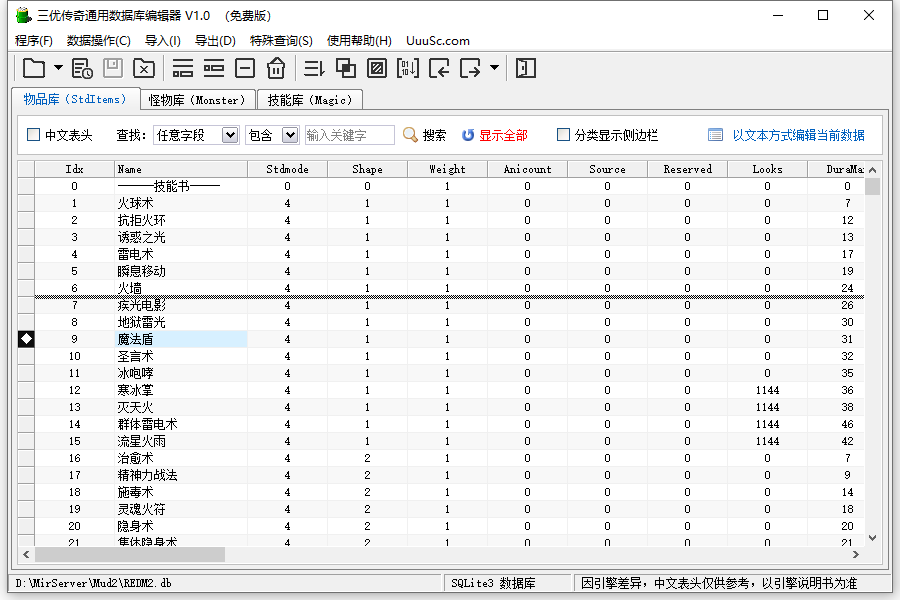This screenshot has width=900, height=600.
Task: Click the close database X icon
Action: tap(144, 68)
